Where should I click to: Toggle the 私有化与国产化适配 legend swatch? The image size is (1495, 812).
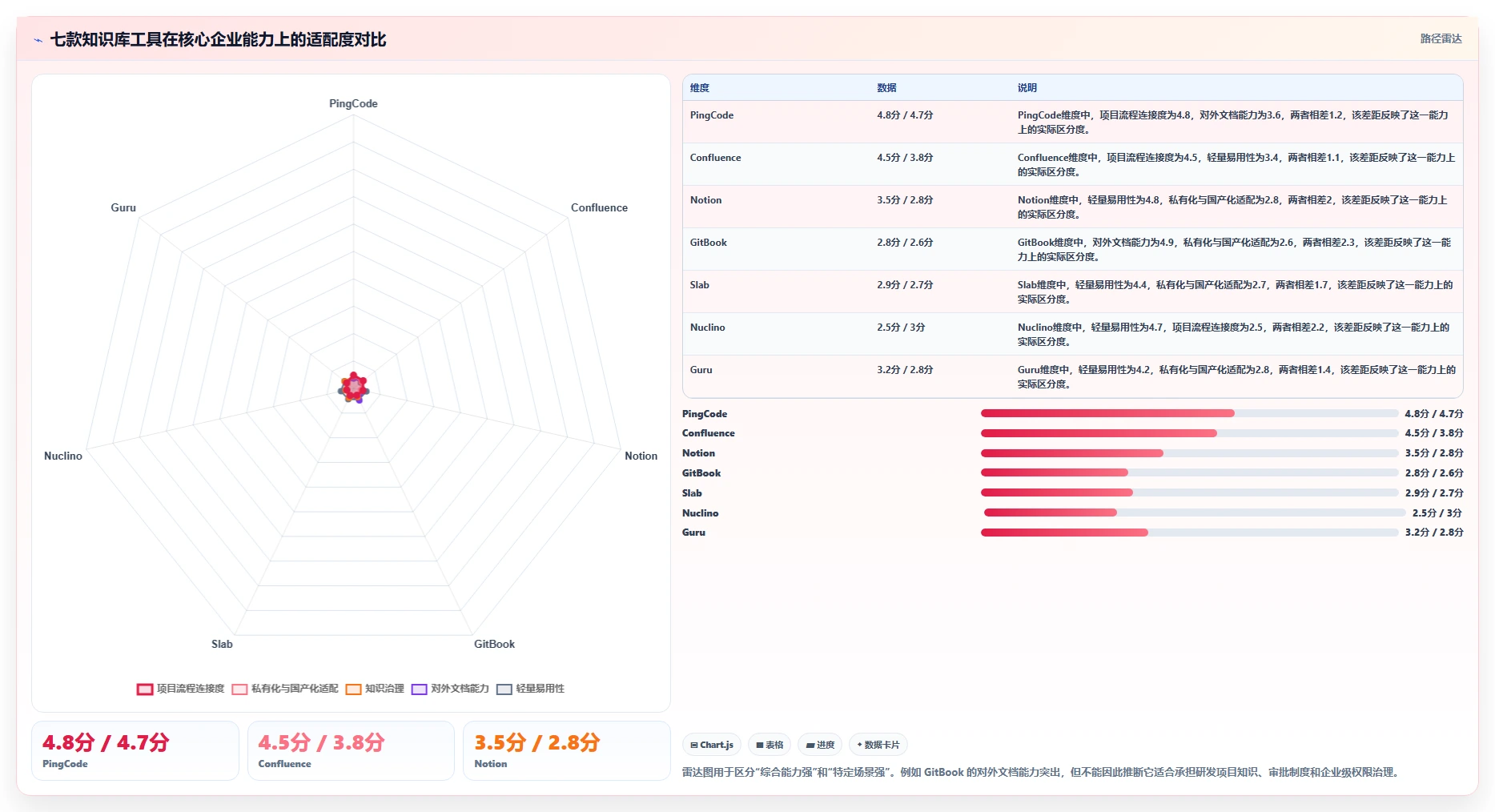pyautogui.click(x=239, y=689)
